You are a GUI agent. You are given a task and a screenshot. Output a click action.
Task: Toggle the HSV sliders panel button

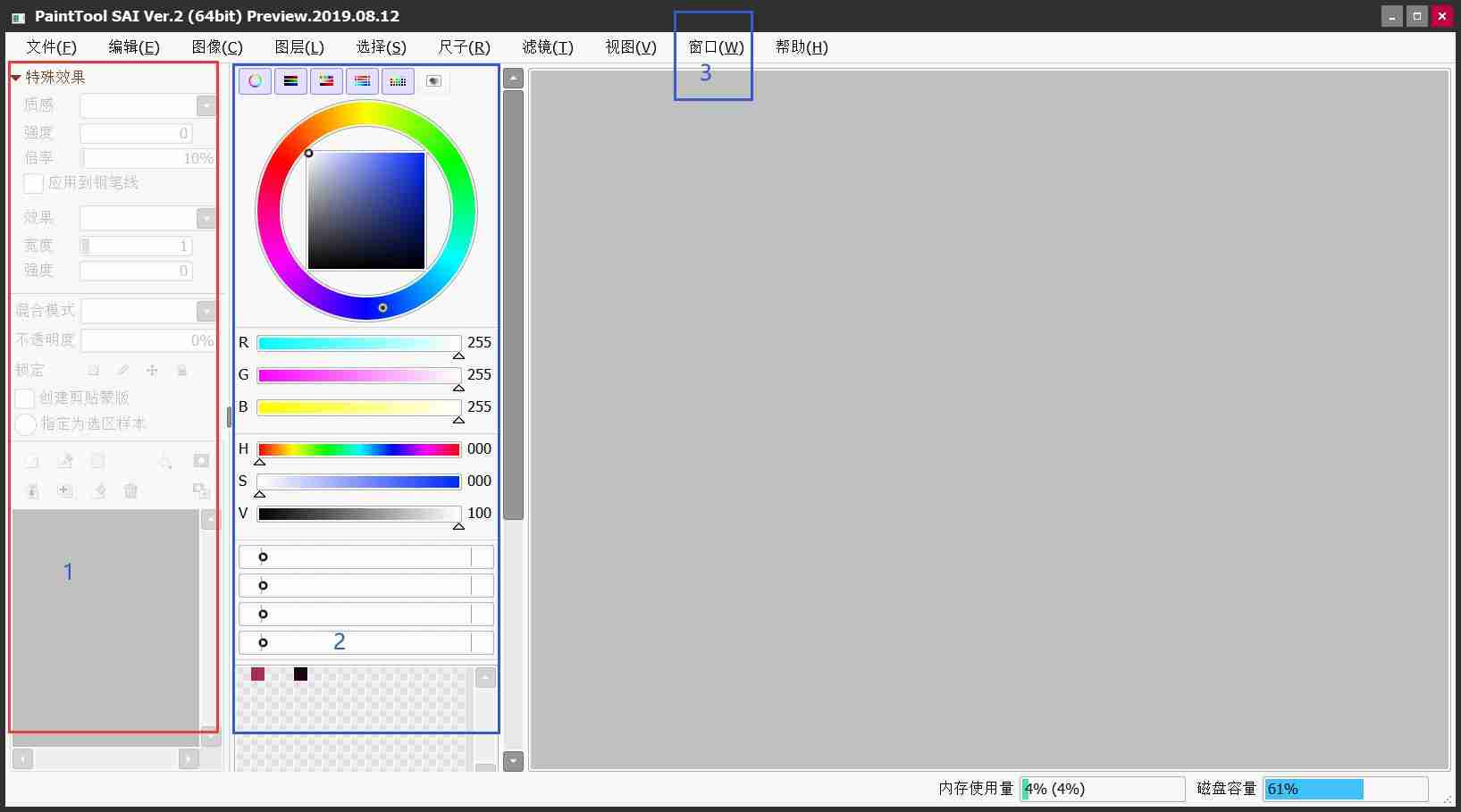pos(326,81)
